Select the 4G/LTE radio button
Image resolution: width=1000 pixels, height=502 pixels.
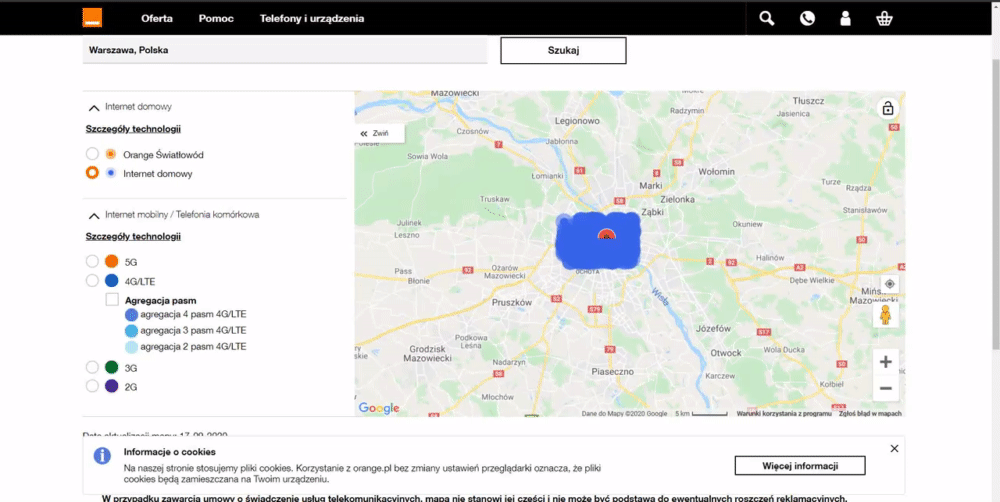(x=92, y=281)
